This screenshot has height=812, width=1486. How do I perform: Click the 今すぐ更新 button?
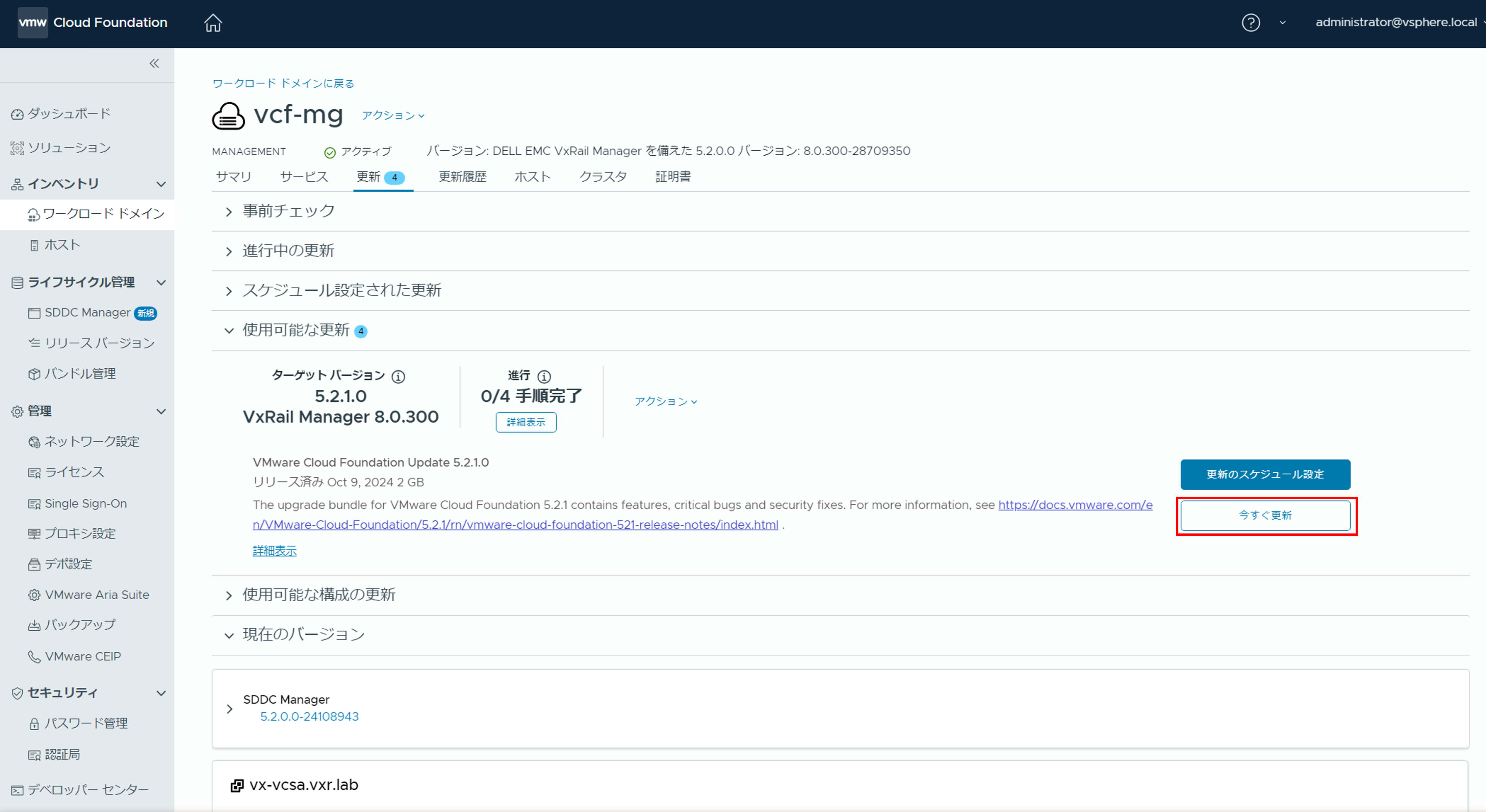pyautogui.click(x=1265, y=516)
